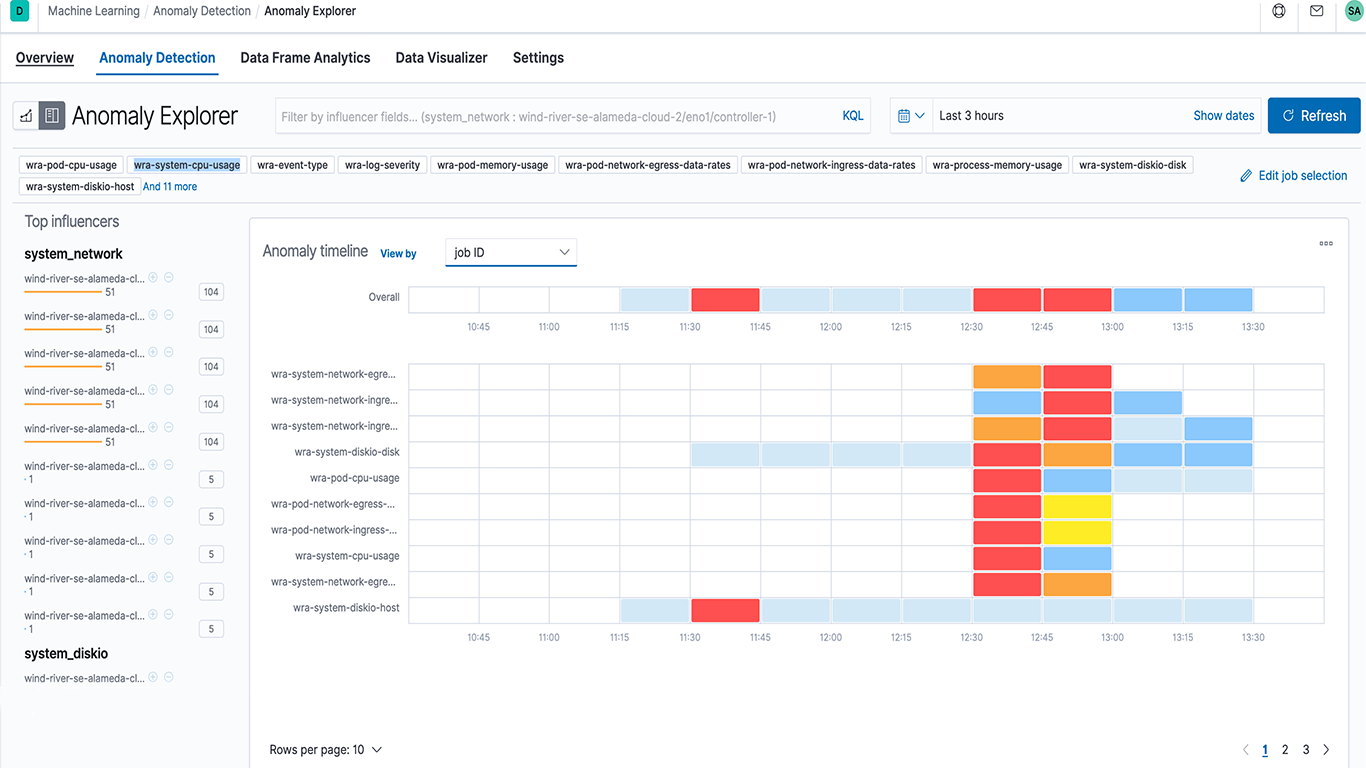
Task: Open the calendar quick date menu
Action: point(911,116)
